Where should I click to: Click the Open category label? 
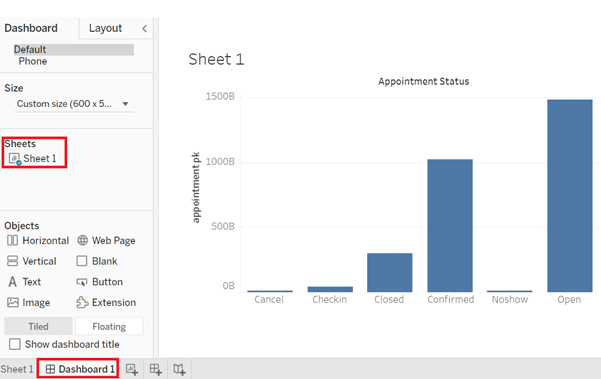coord(569,300)
